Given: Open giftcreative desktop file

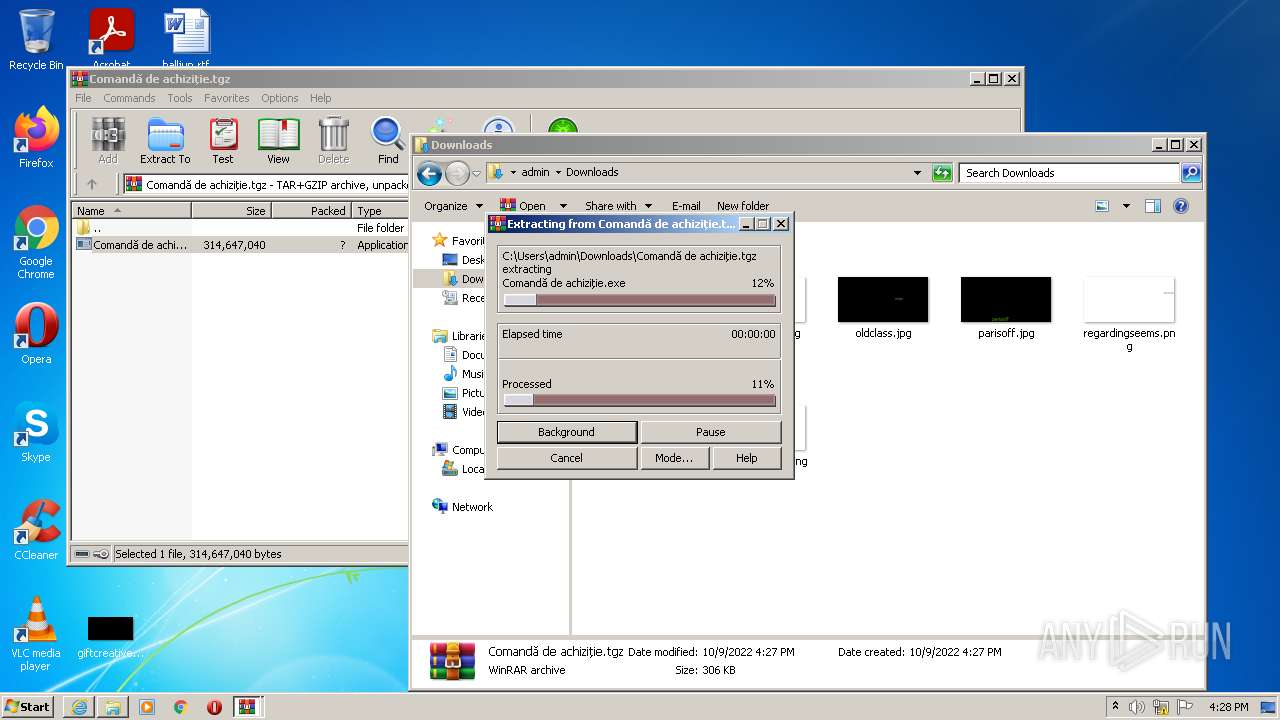Looking at the screenshot, I should tap(110, 637).
